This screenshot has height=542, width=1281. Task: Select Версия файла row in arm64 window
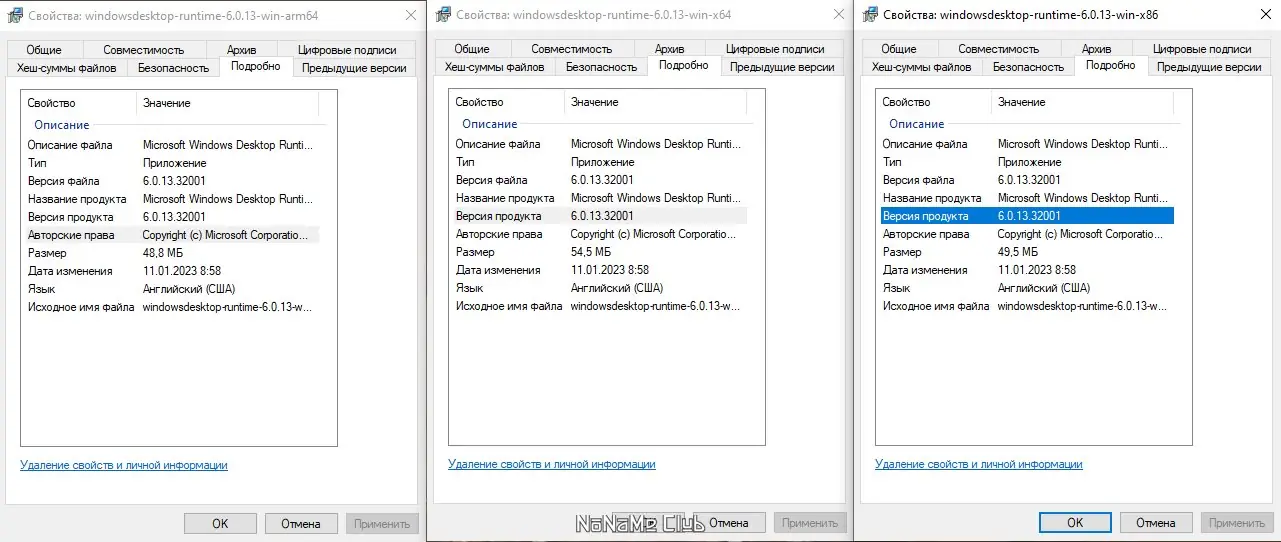[171, 181]
